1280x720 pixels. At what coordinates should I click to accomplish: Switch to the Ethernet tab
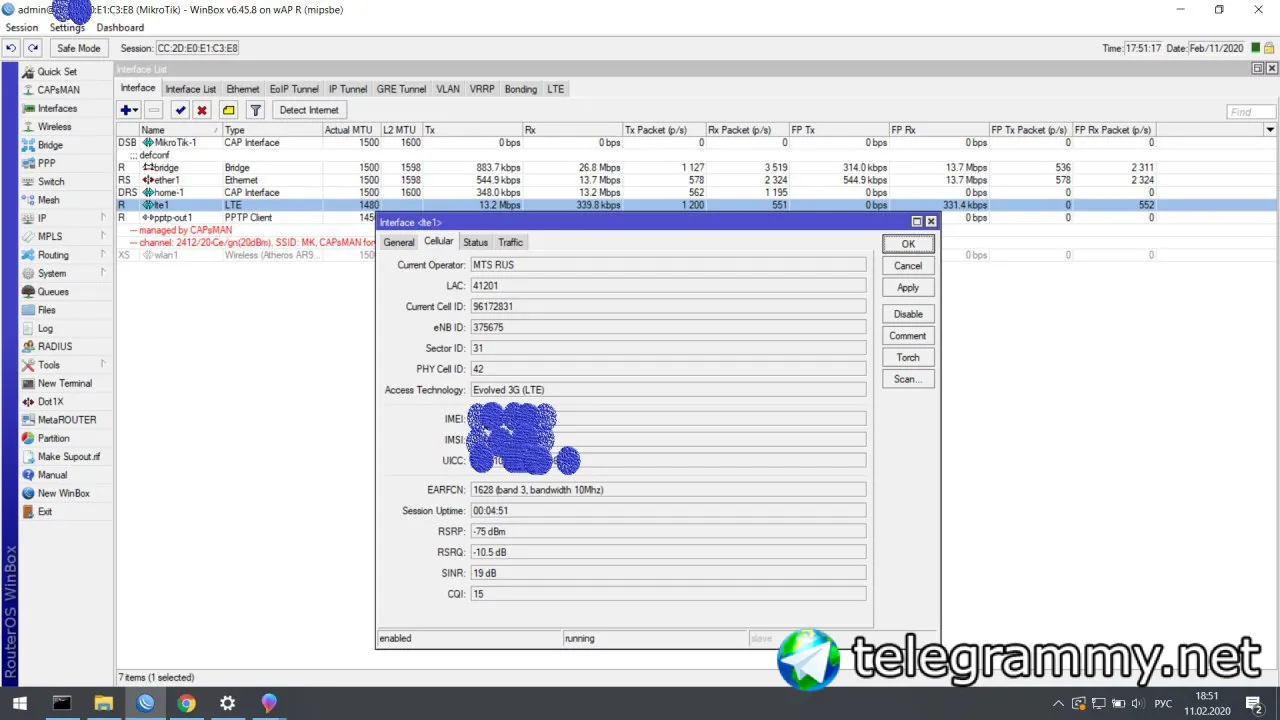pos(243,89)
